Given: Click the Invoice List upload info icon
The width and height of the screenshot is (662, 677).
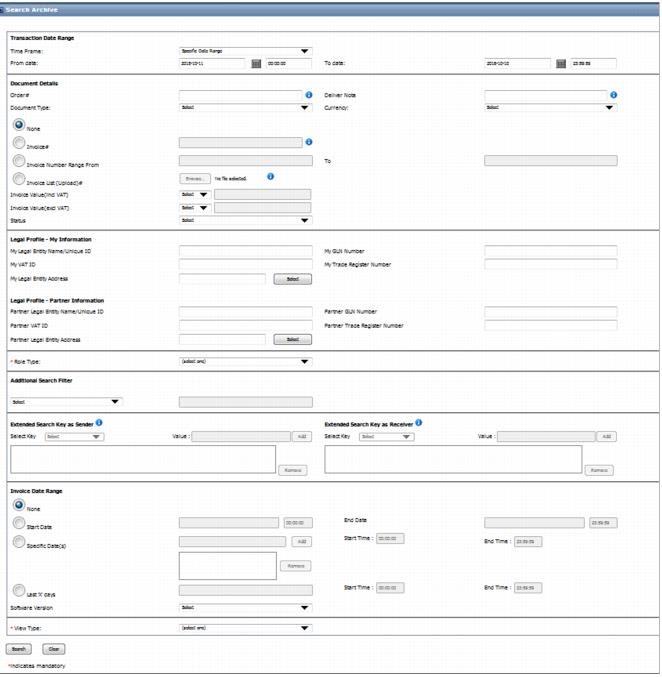Looking at the screenshot, I should pyautogui.click(x=270, y=176).
